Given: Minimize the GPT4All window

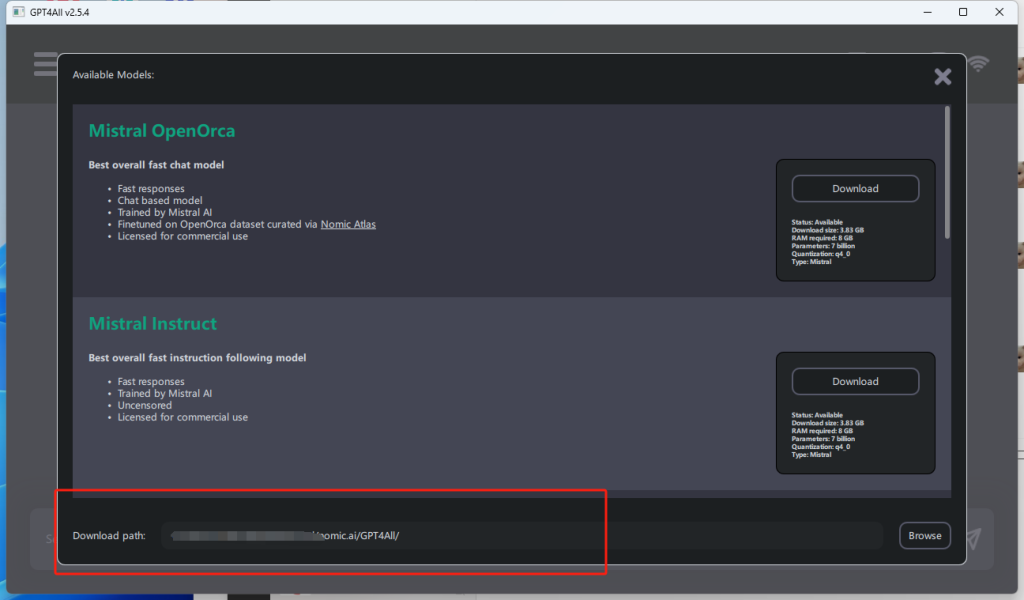Looking at the screenshot, I should click(x=918, y=12).
